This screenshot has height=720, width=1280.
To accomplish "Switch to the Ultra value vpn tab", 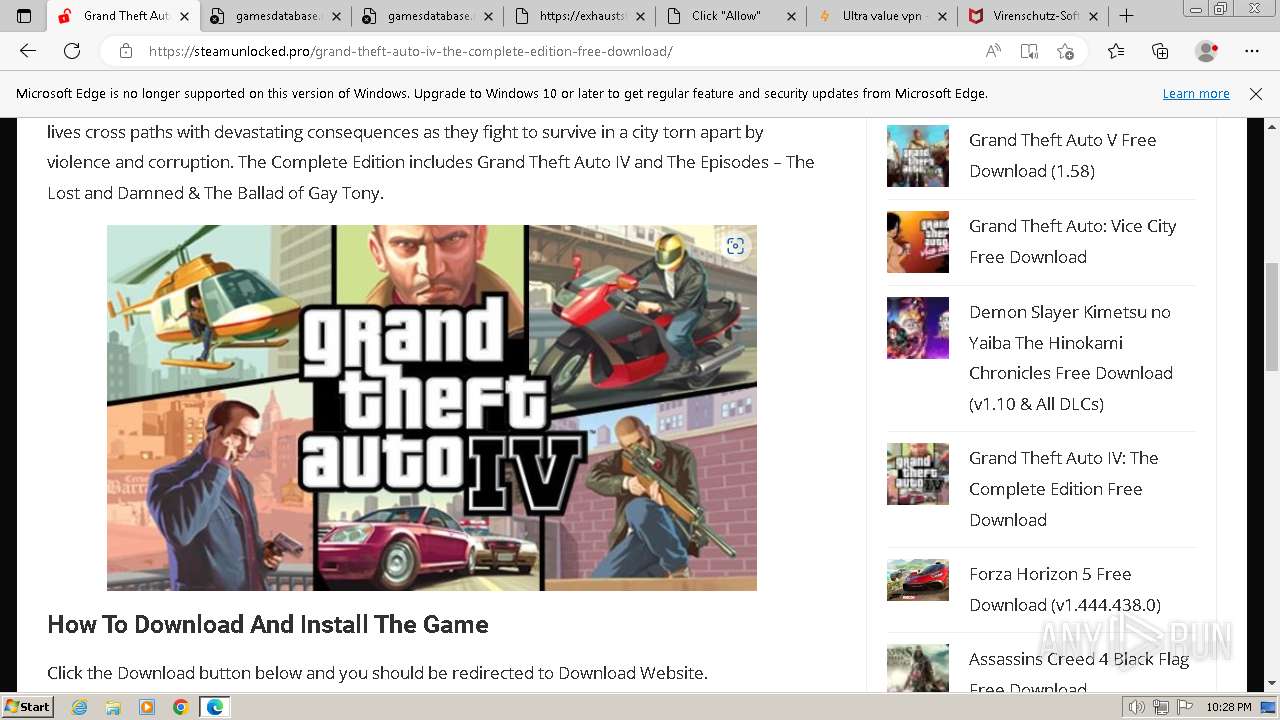I will pos(882,16).
